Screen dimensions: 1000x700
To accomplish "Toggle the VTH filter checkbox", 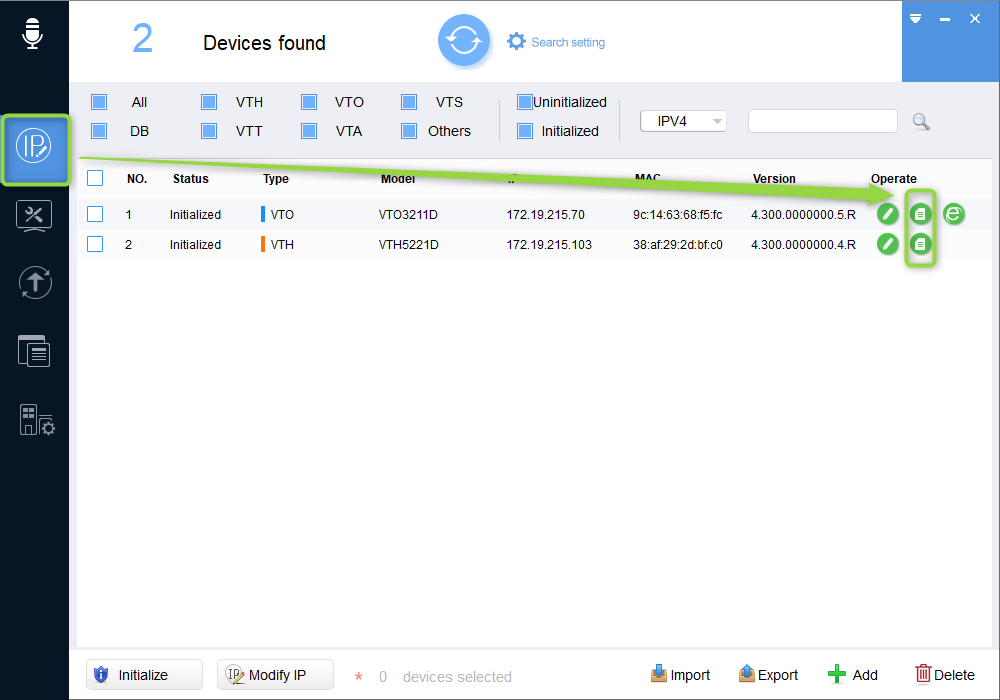I will 209,102.
